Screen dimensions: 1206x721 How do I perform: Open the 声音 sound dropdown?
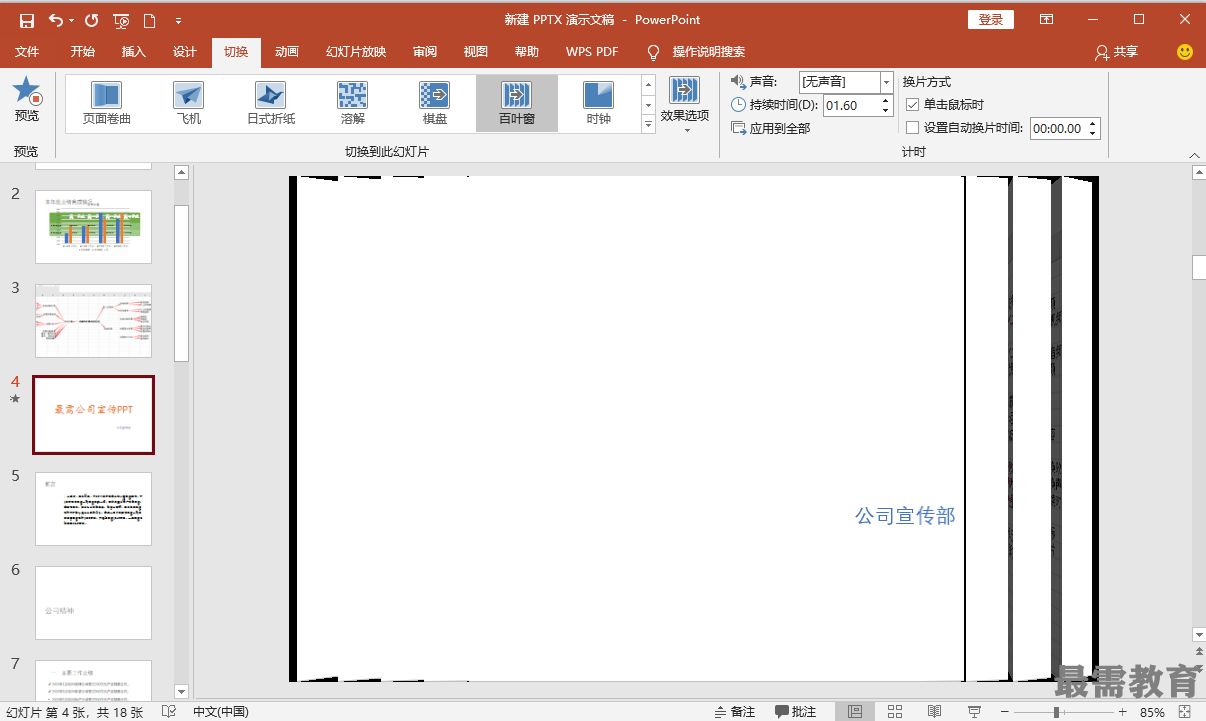(886, 82)
